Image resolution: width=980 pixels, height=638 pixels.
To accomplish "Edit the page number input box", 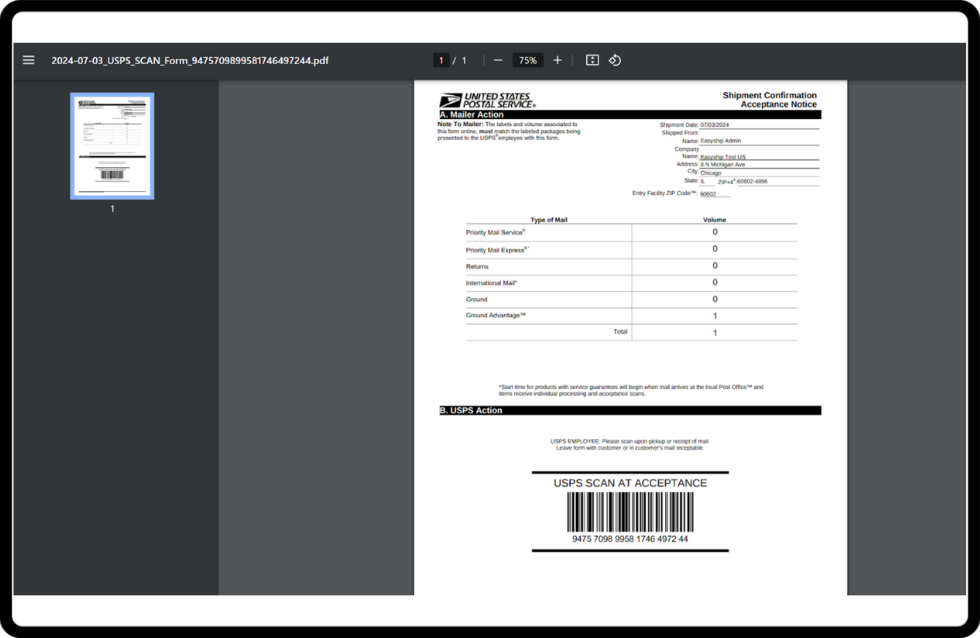I will pos(442,60).
